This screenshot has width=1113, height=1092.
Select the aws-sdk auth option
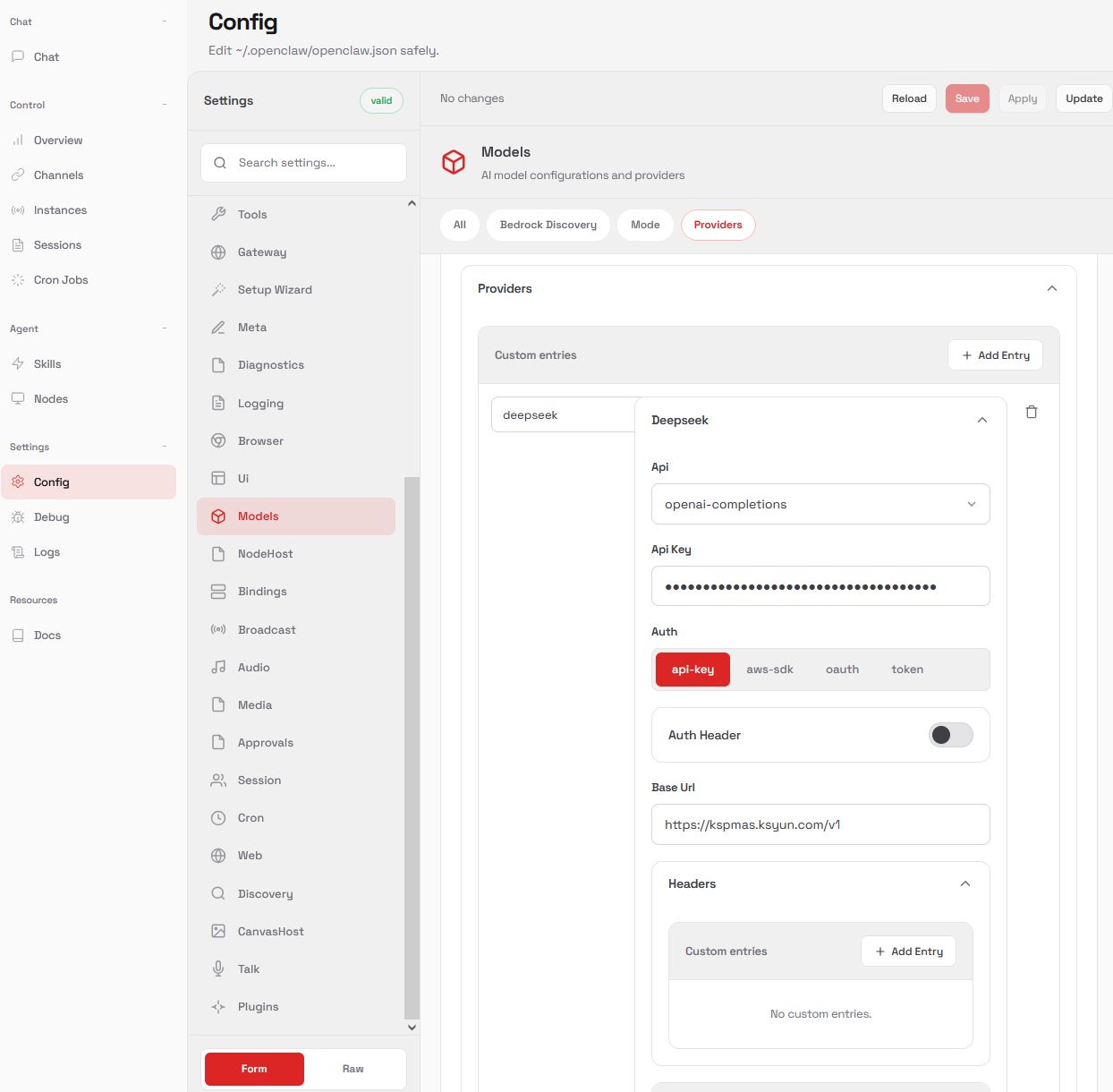769,670
